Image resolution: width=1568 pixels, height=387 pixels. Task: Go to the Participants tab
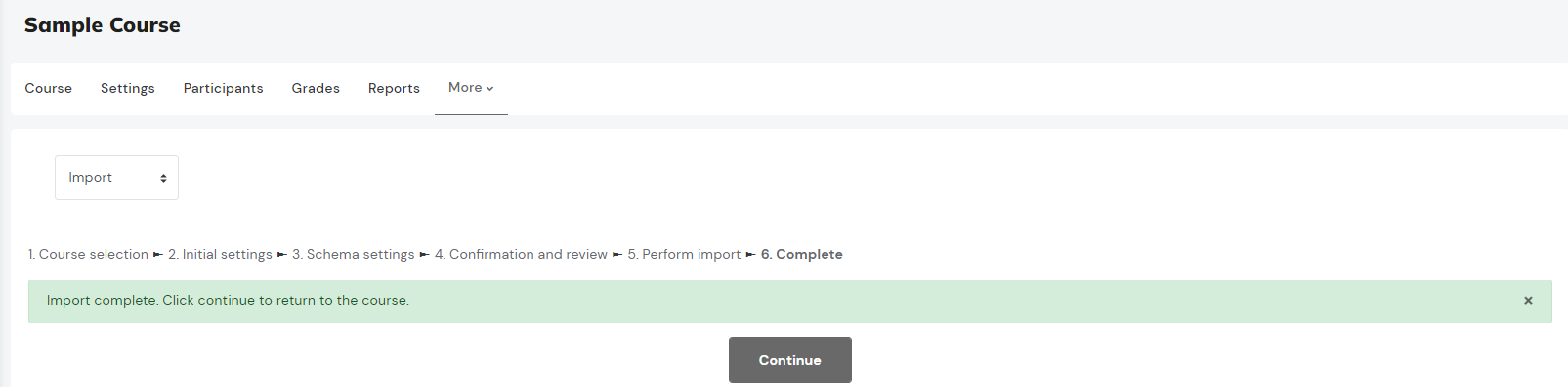tap(224, 88)
